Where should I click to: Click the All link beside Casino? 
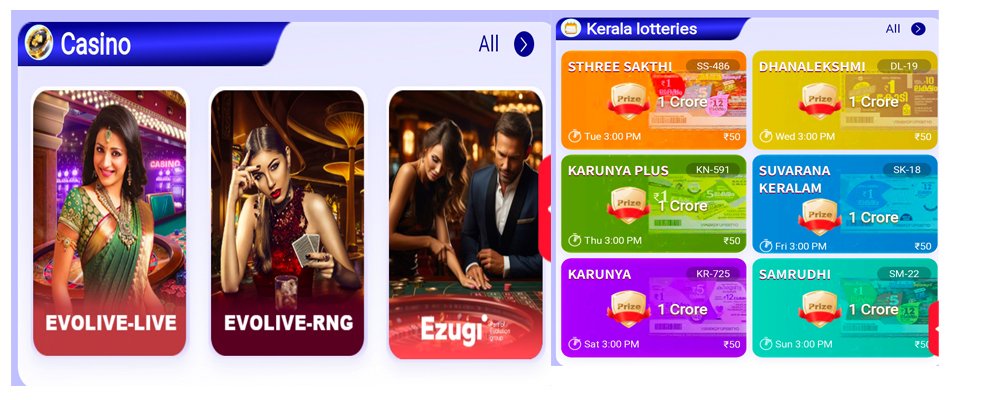[489, 44]
